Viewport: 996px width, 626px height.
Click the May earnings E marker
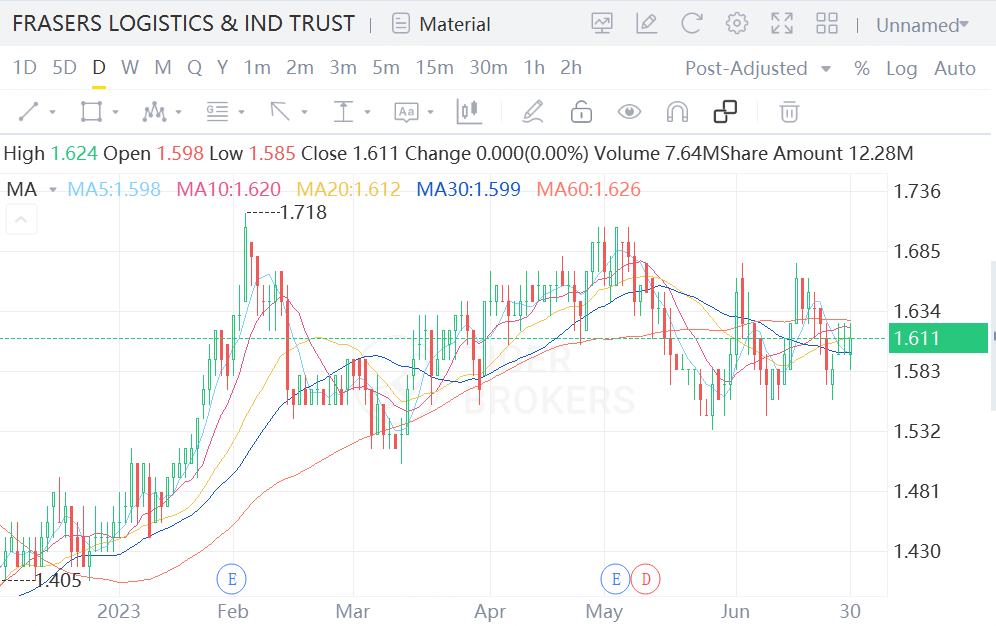tap(616, 579)
